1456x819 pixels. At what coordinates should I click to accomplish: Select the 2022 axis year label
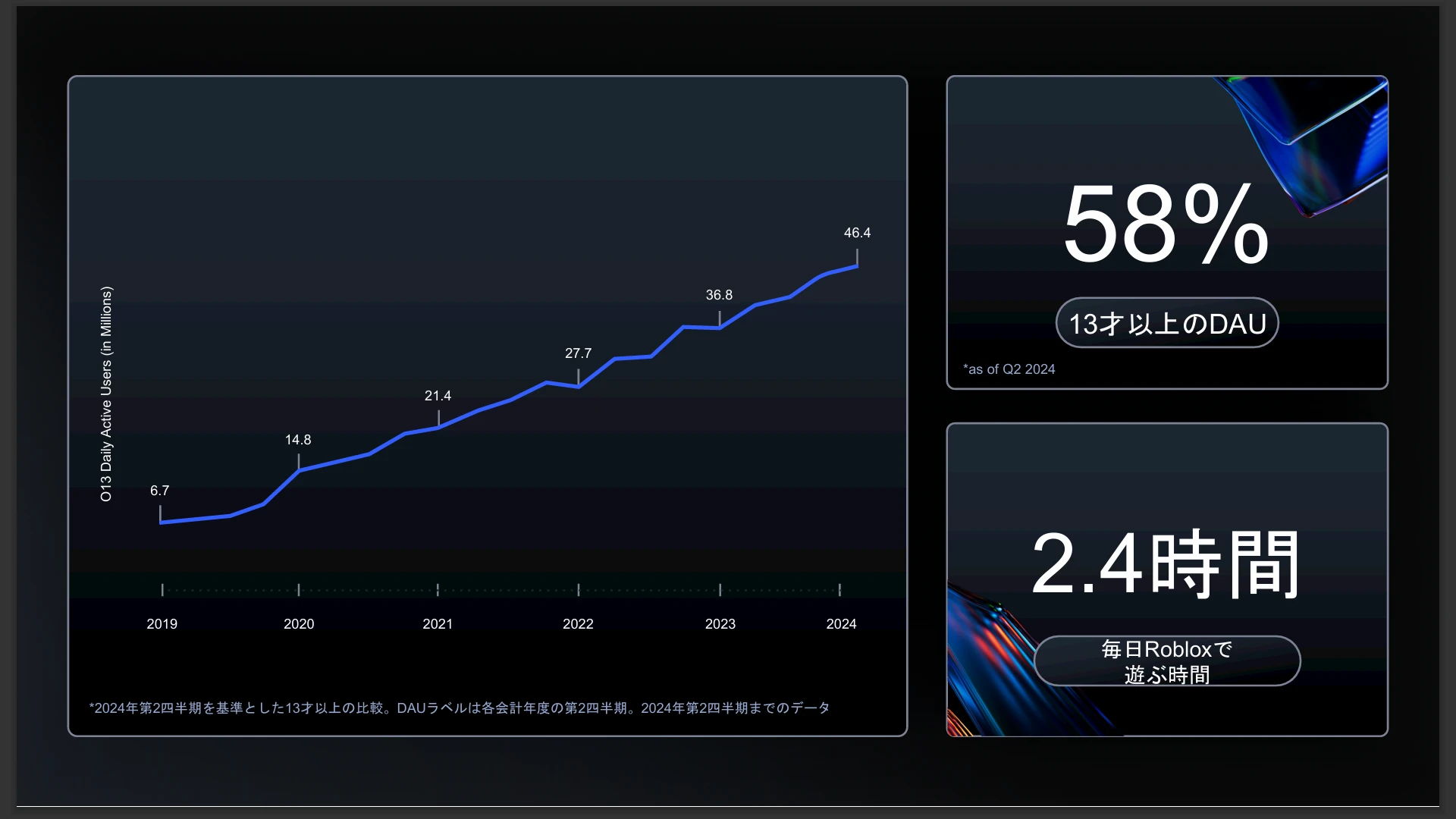tap(578, 624)
